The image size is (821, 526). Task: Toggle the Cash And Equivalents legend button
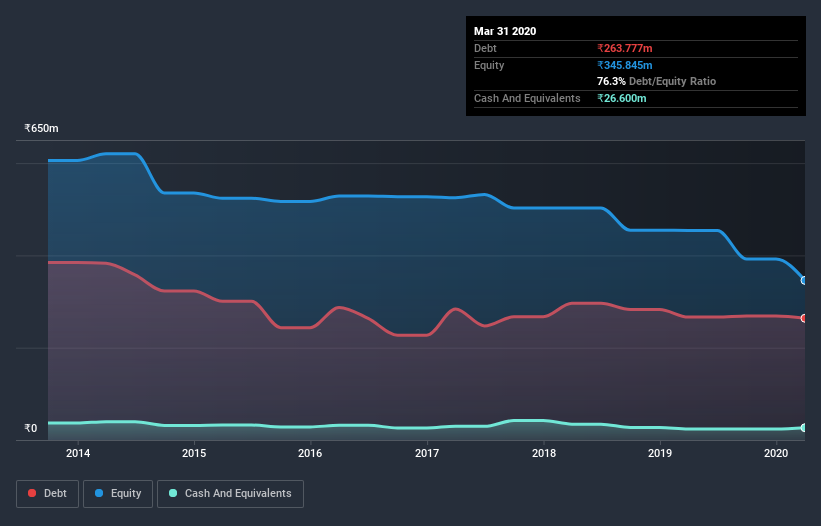(x=230, y=494)
